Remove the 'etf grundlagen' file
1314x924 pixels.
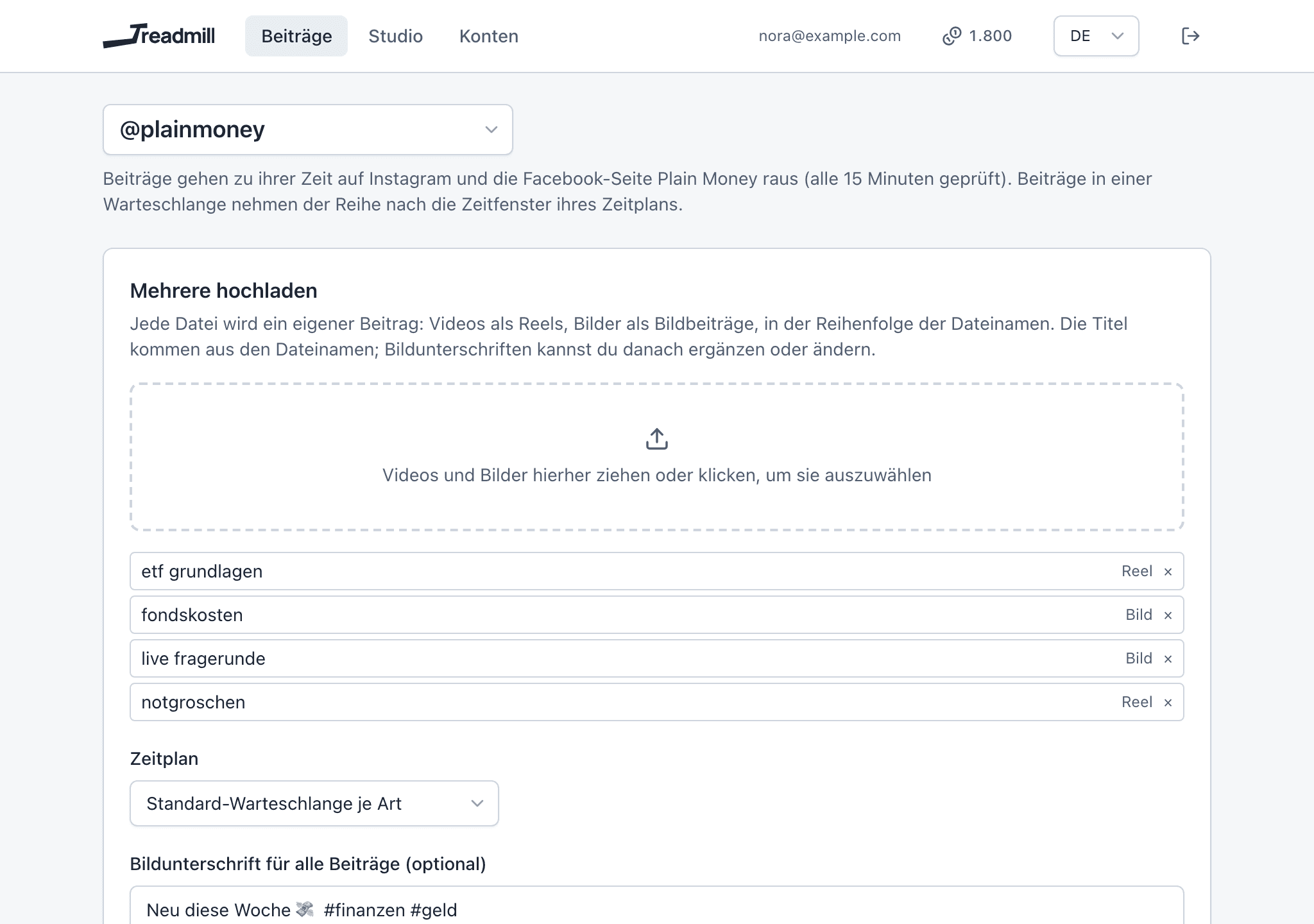1168,572
